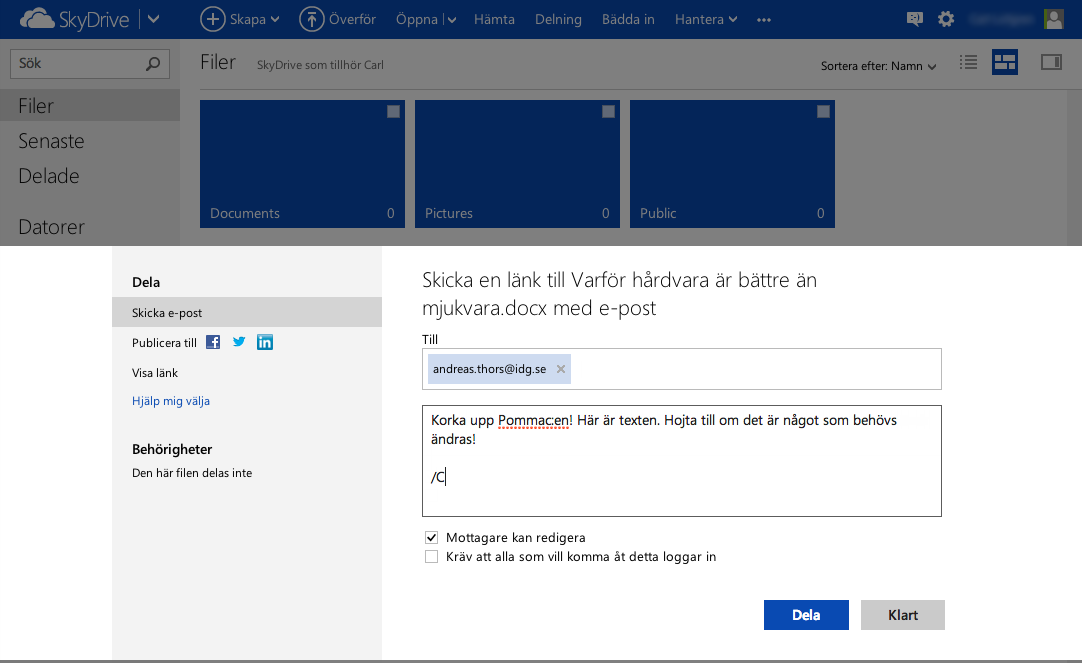1082x663 pixels.
Task: Toggle the details pane icon
Action: click(x=1051, y=63)
